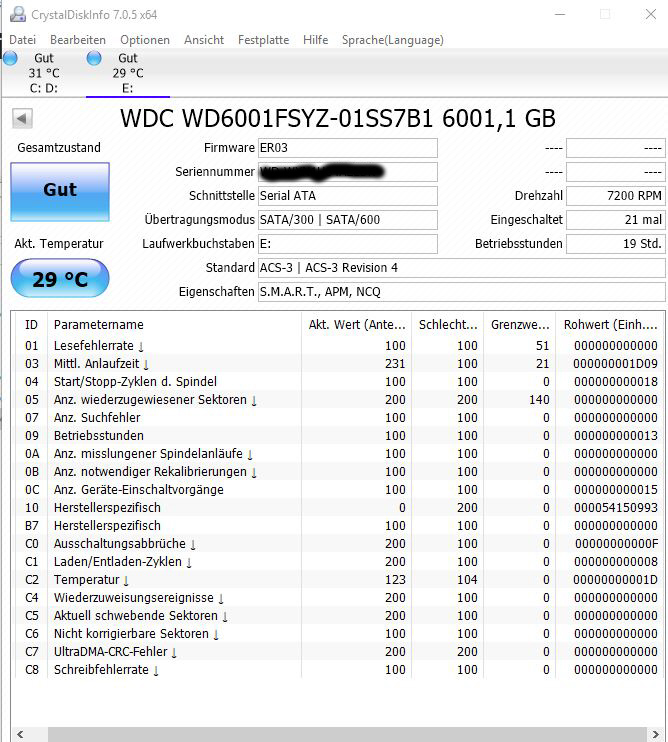Select the Herstellerspezifisch row with ID 10
This screenshot has width=668, height=742.
coord(339,507)
